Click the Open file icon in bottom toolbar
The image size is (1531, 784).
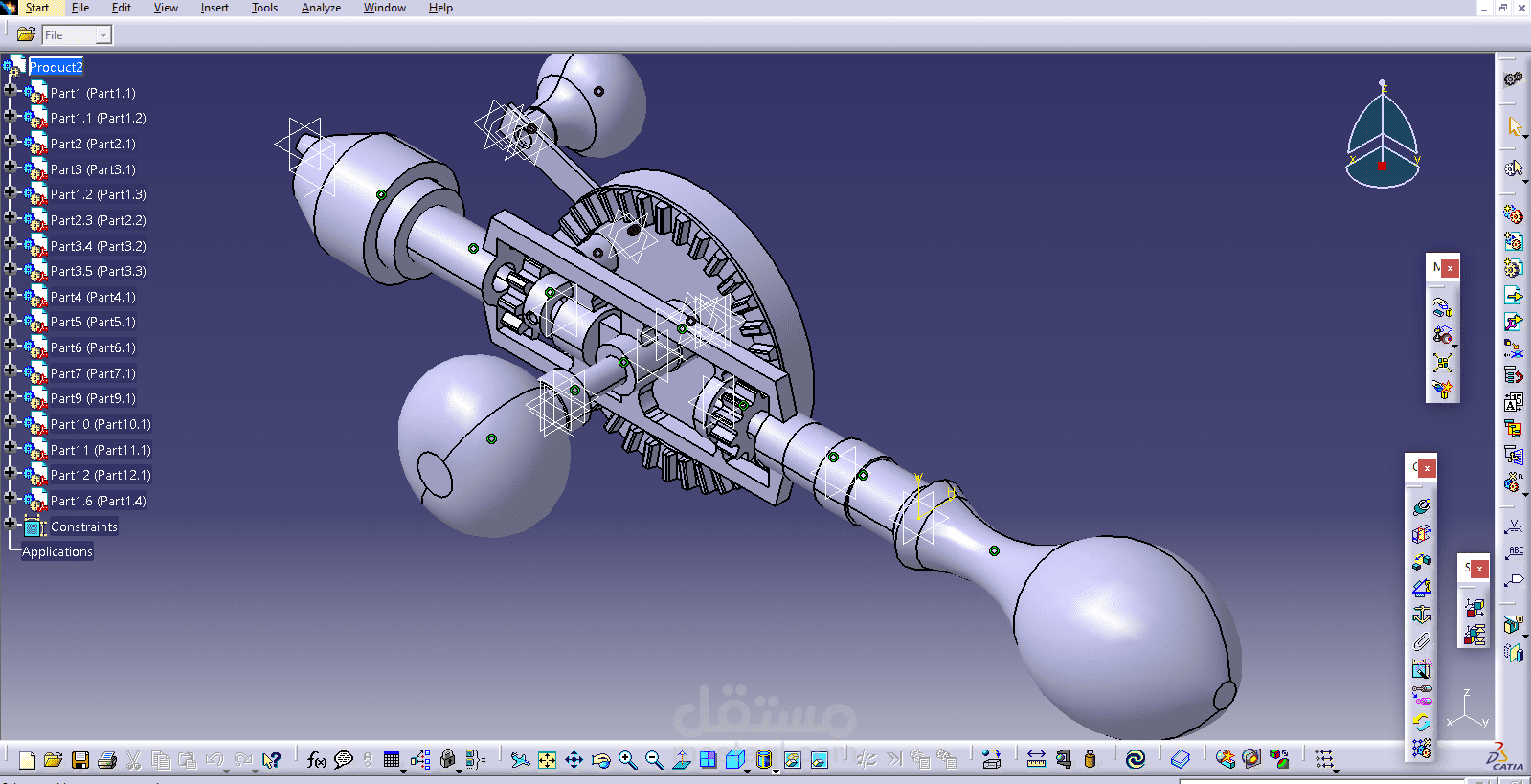coord(54,760)
